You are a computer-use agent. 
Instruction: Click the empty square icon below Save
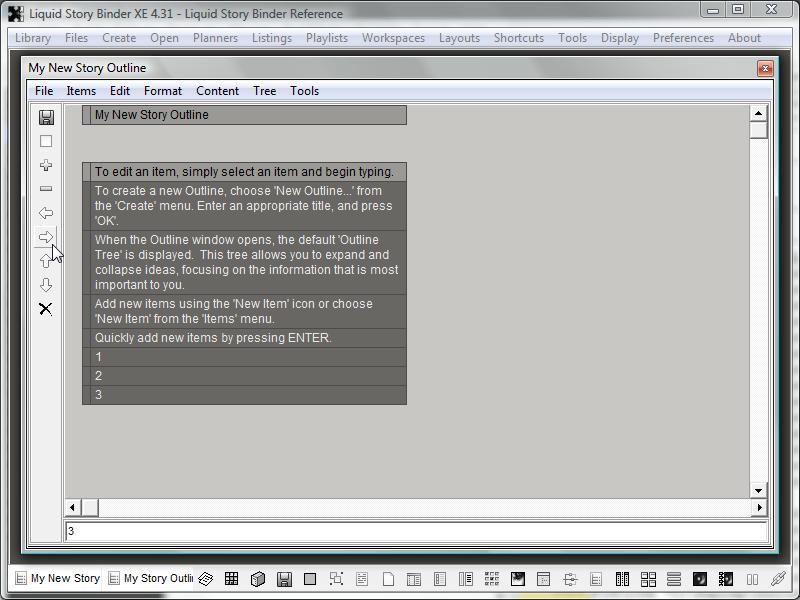coord(46,141)
